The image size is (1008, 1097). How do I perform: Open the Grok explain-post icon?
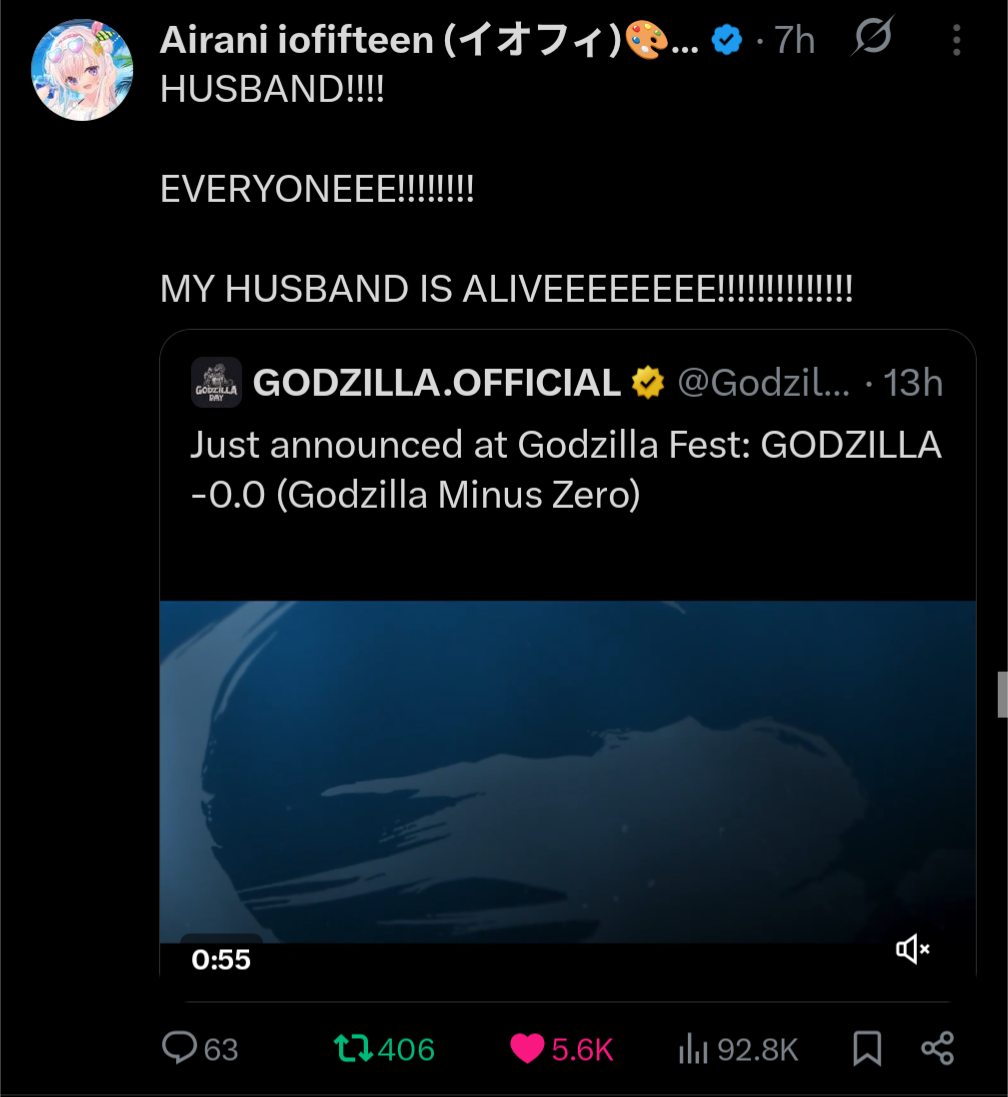(x=872, y=36)
